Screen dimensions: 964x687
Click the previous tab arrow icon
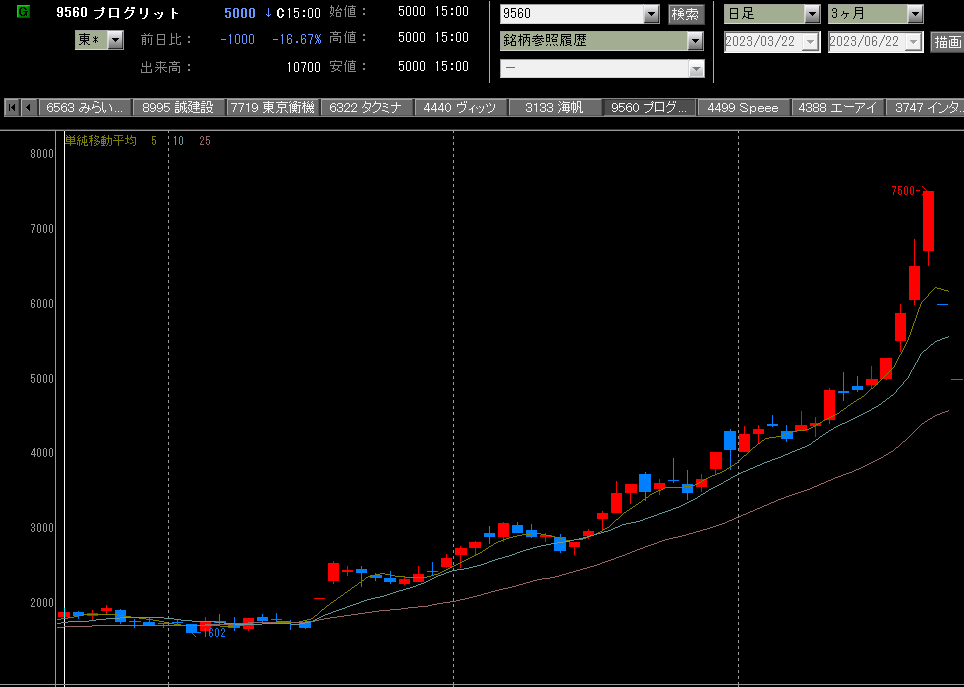(x=28, y=108)
